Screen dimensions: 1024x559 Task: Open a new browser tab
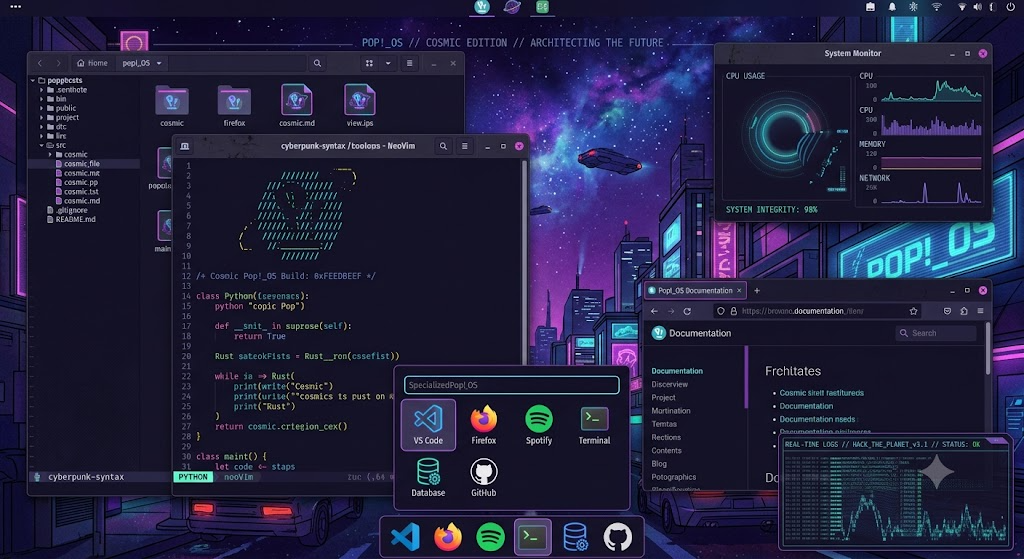[x=757, y=291]
